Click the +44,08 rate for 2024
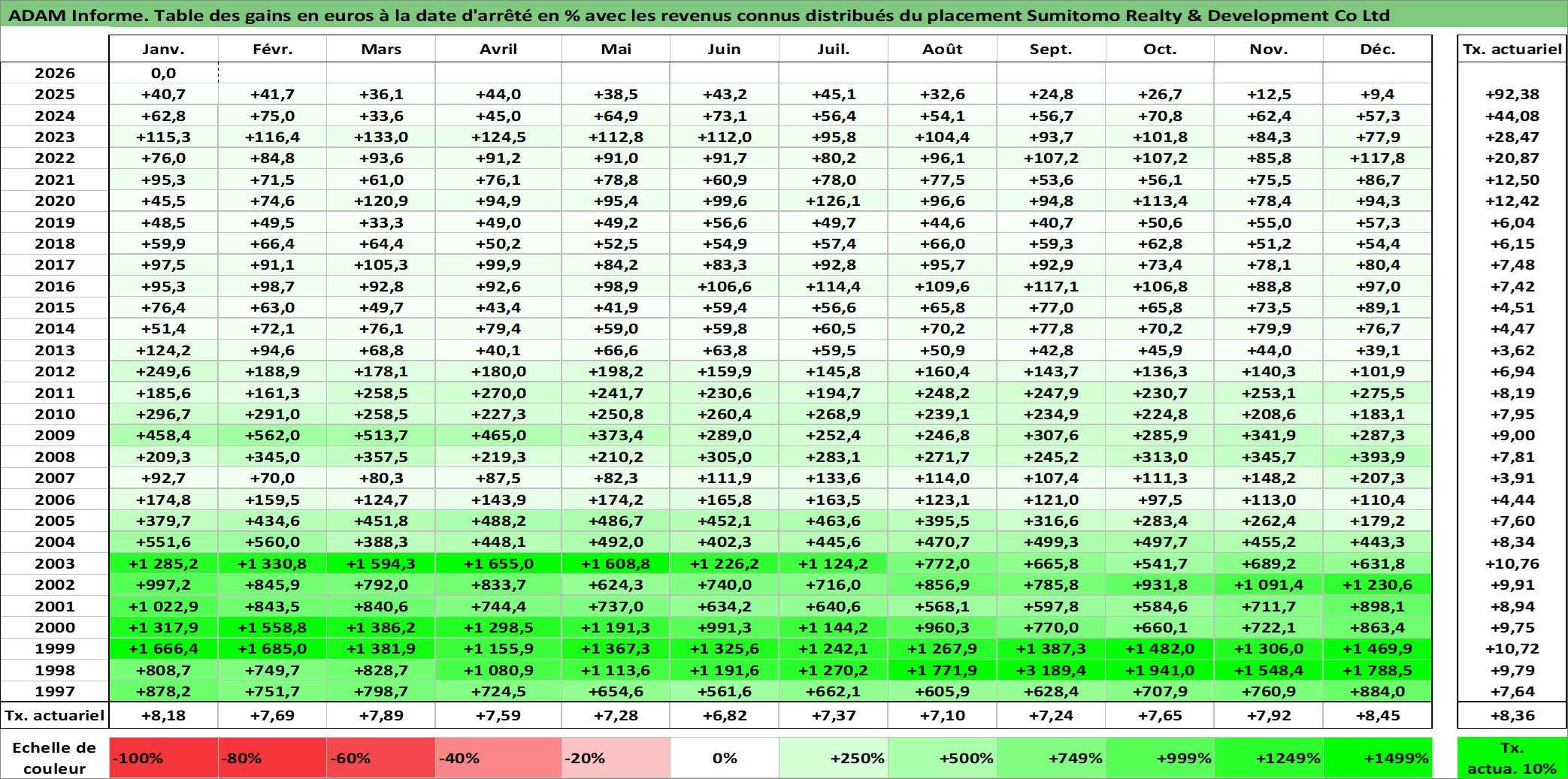 (x=1512, y=116)
